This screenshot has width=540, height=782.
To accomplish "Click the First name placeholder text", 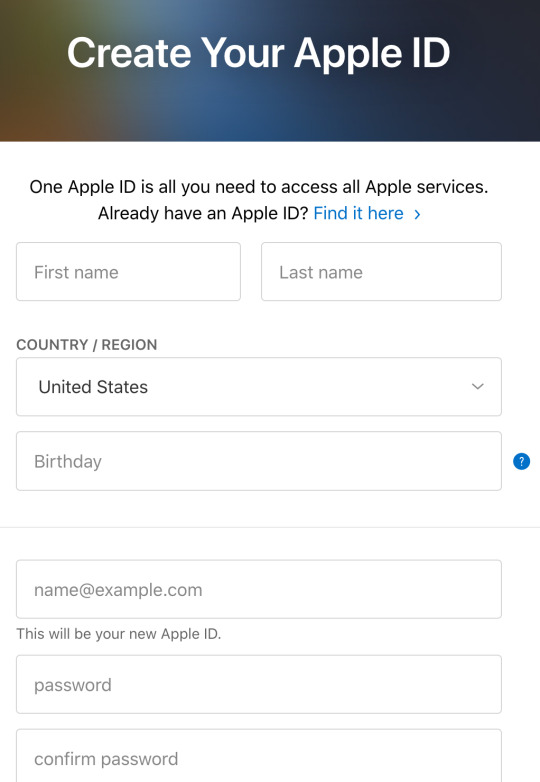I will point(76,272).
